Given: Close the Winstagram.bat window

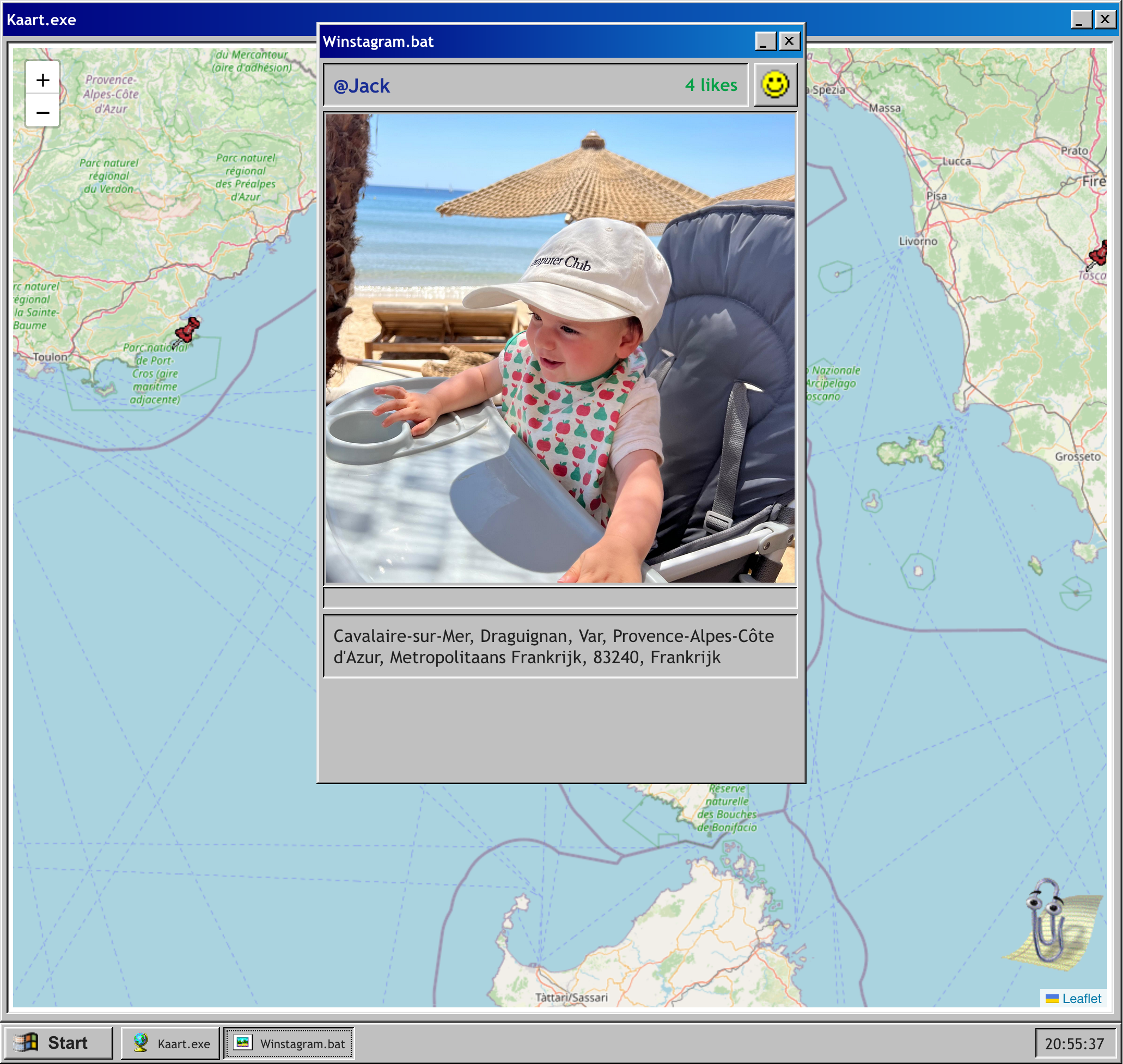Looking at the screenshot, I should 789,41.
